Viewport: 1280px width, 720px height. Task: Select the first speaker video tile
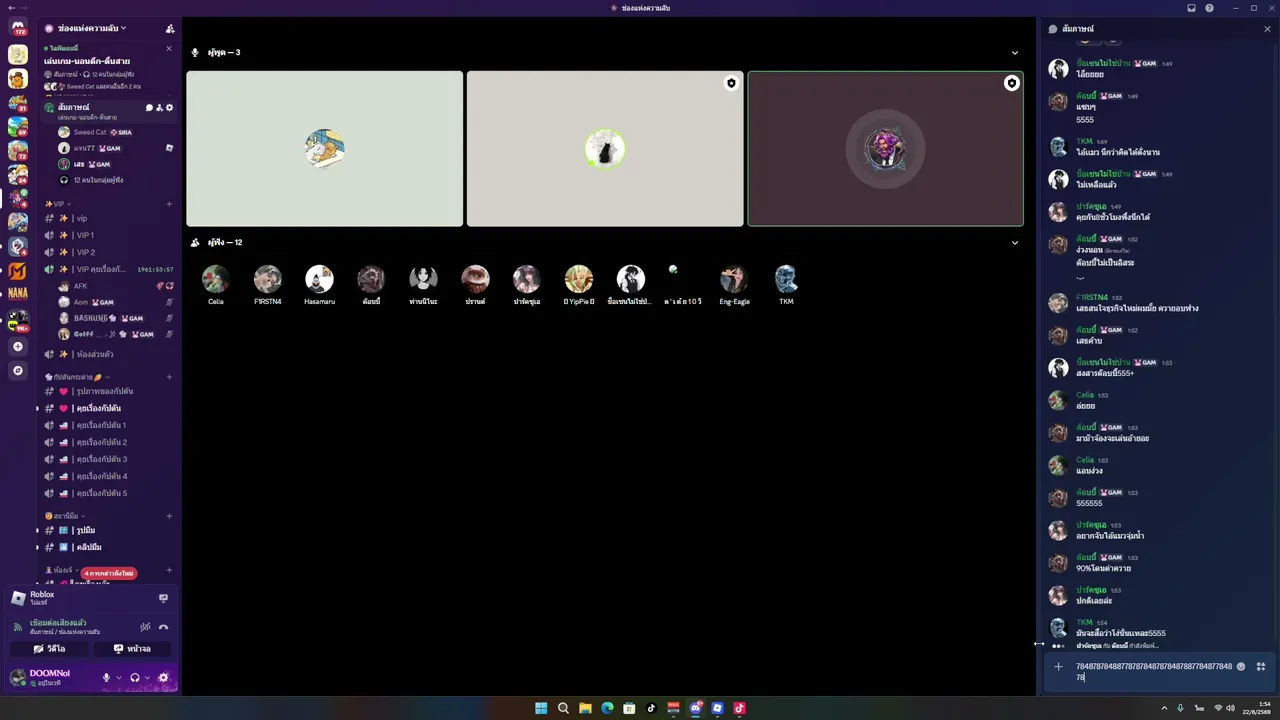click(325, 149)
